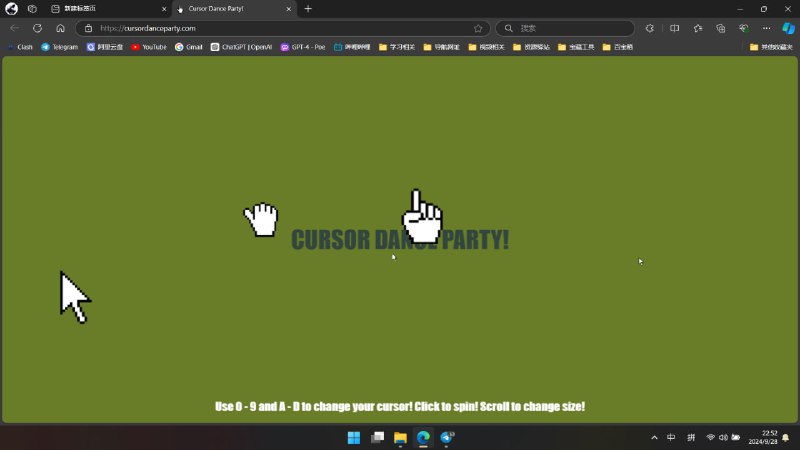Restore down the browser window
Image resolution: width=800 pixels, height=450 pixels.
coord(764,9)
